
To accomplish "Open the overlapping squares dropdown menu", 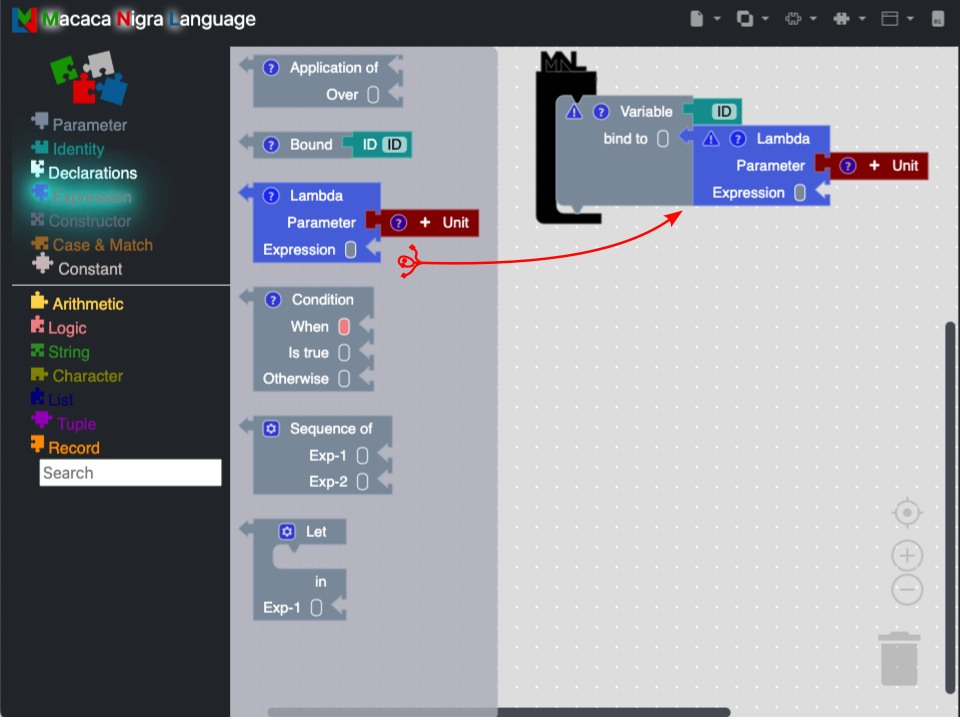I will pos(751,19).
